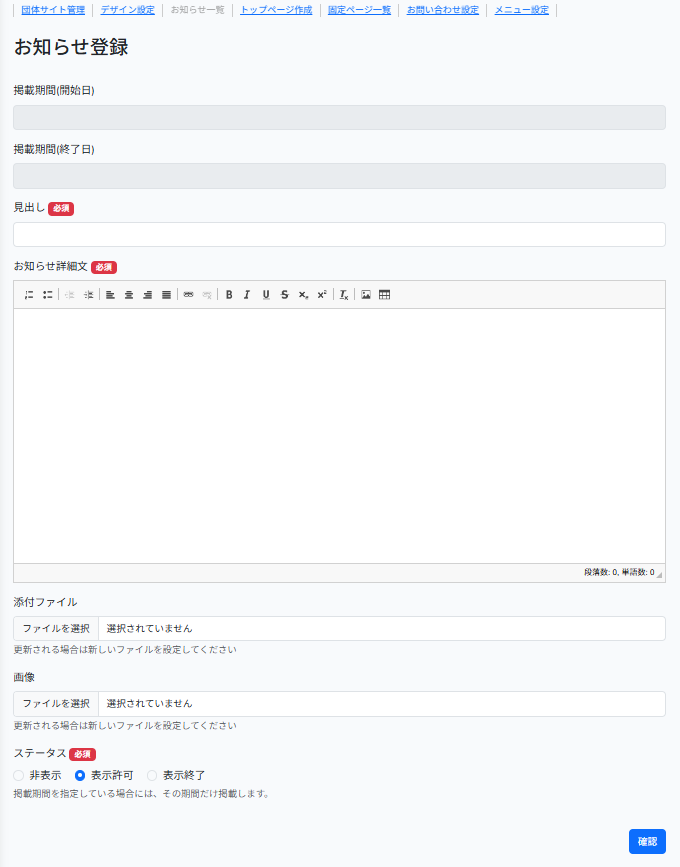Apply bold formatting in the editor
This screenshot has width=680, height=867.
pyautogui.click(x=229, y=295)
